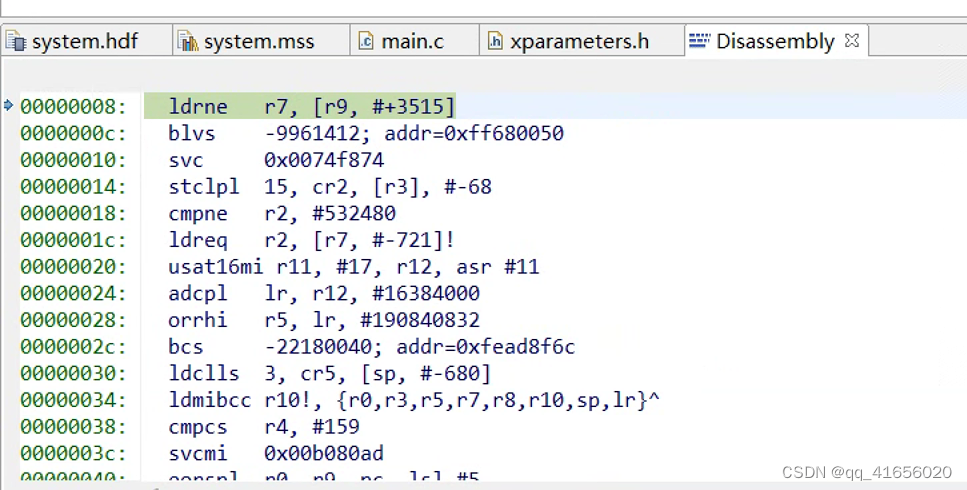Image resolution: width=967 pixels, height=490 pixels.
Task: Select the blvs instruction line
Action: (366, 133)
